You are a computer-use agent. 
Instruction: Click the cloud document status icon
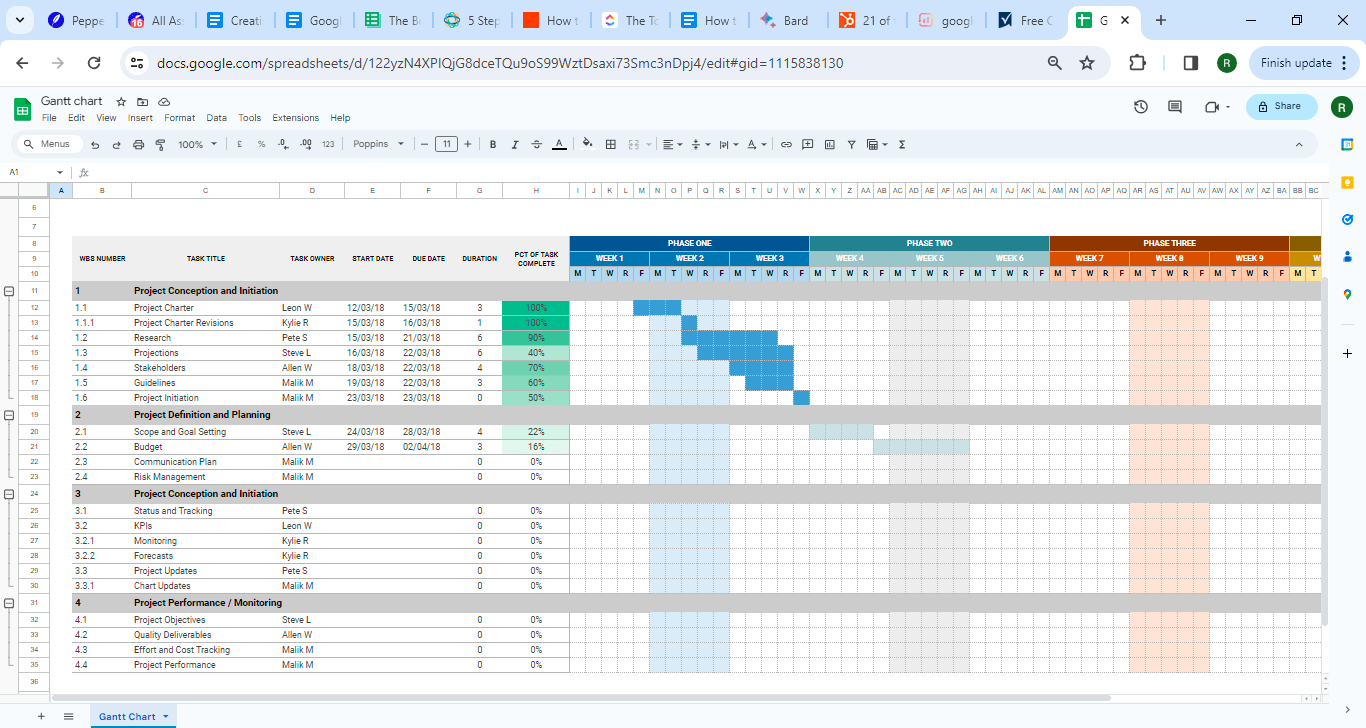click(164, 102)
